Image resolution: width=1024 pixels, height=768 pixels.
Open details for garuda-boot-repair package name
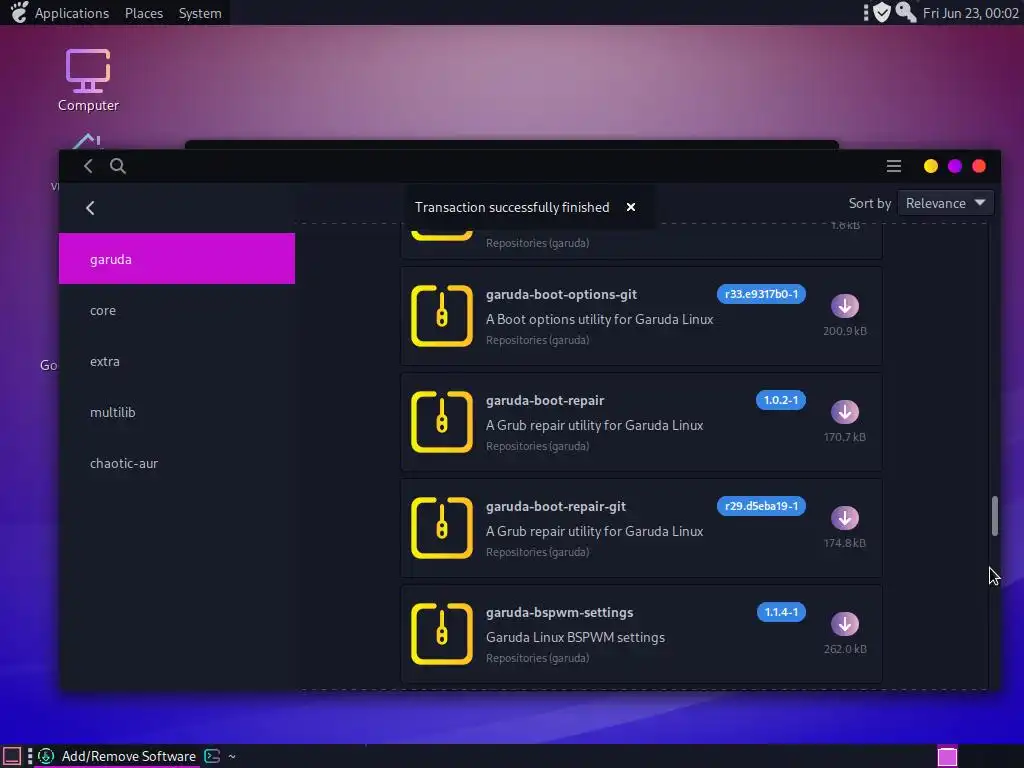pos(545,400)
